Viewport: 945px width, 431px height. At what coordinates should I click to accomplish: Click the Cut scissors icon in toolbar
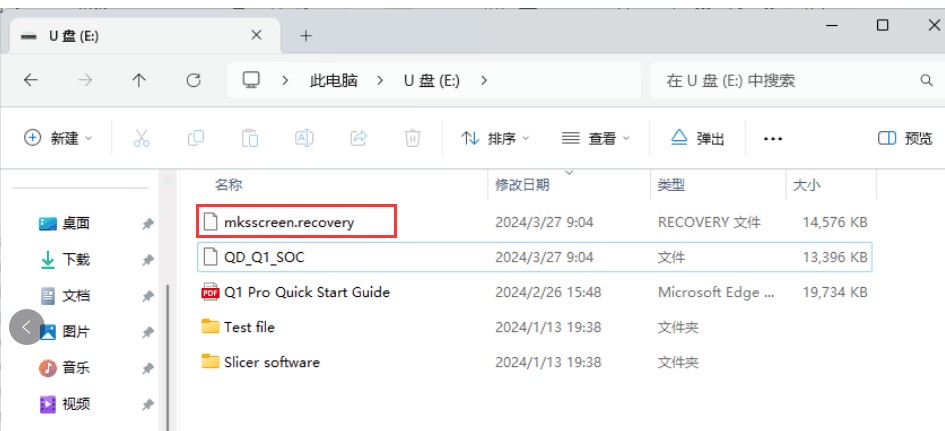pyautogui.click(x=141, y=138)
